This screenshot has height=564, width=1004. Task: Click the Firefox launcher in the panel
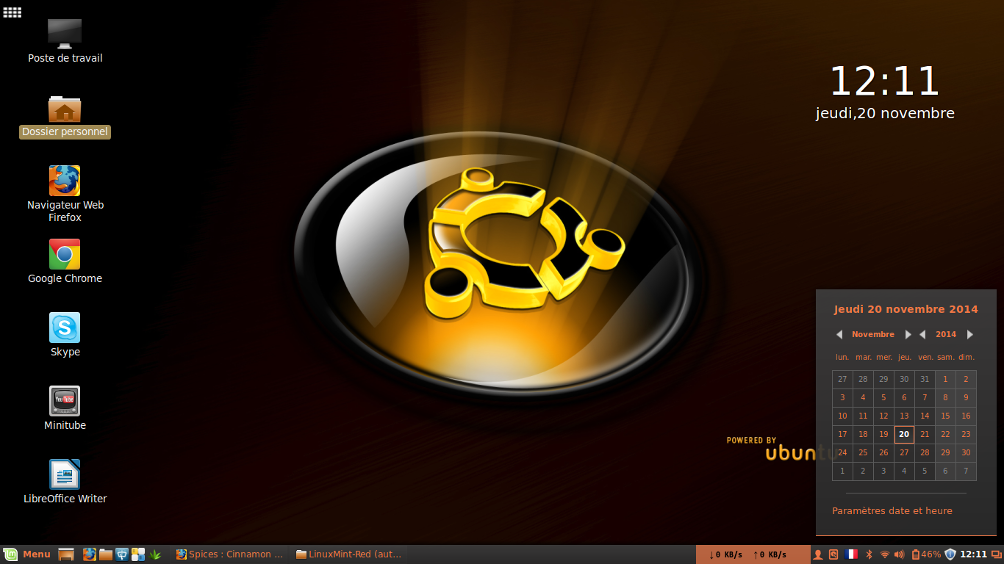point(89,554)
